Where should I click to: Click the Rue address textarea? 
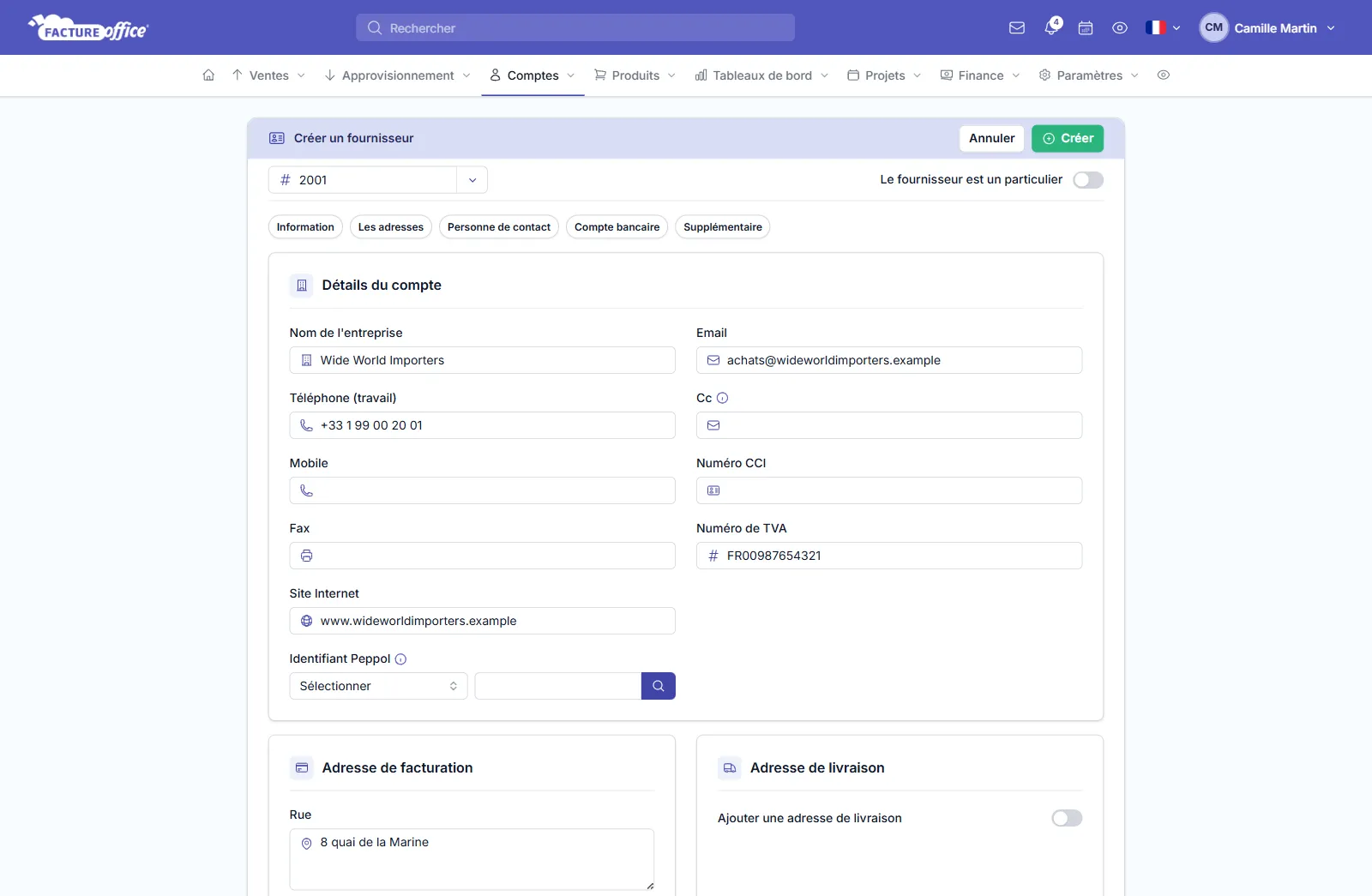pyautogui.click(x=472, y=859)
